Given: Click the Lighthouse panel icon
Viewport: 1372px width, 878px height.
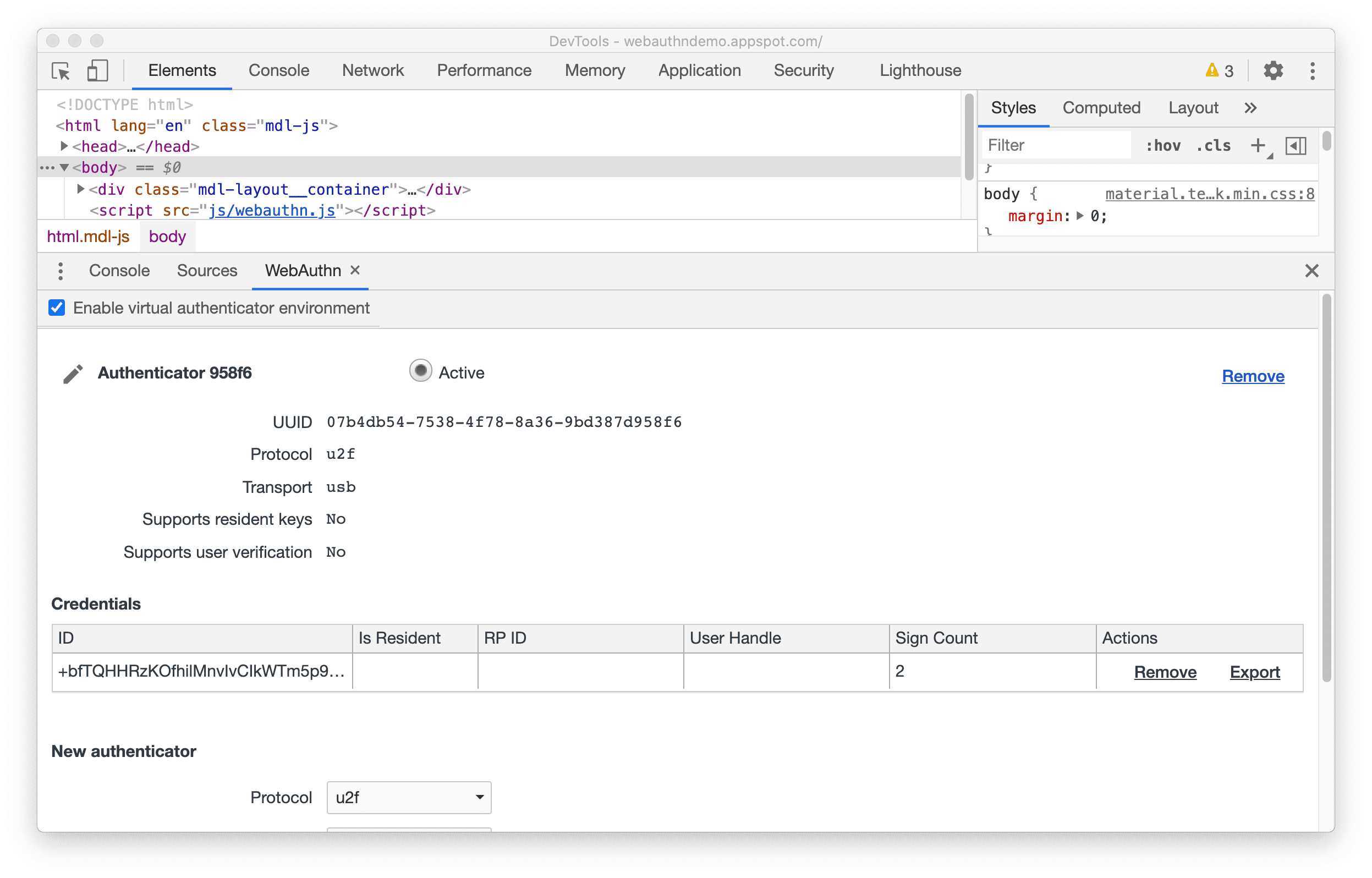Looking at the screenshot, I should (919, 70).
